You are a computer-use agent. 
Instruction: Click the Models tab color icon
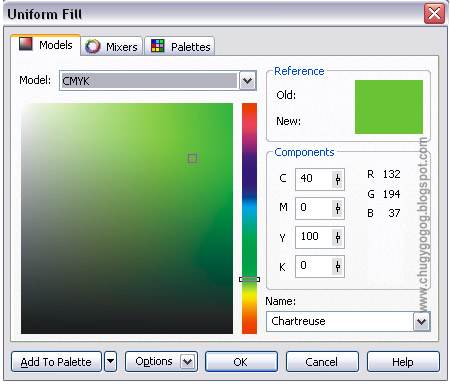click(26, 44)
